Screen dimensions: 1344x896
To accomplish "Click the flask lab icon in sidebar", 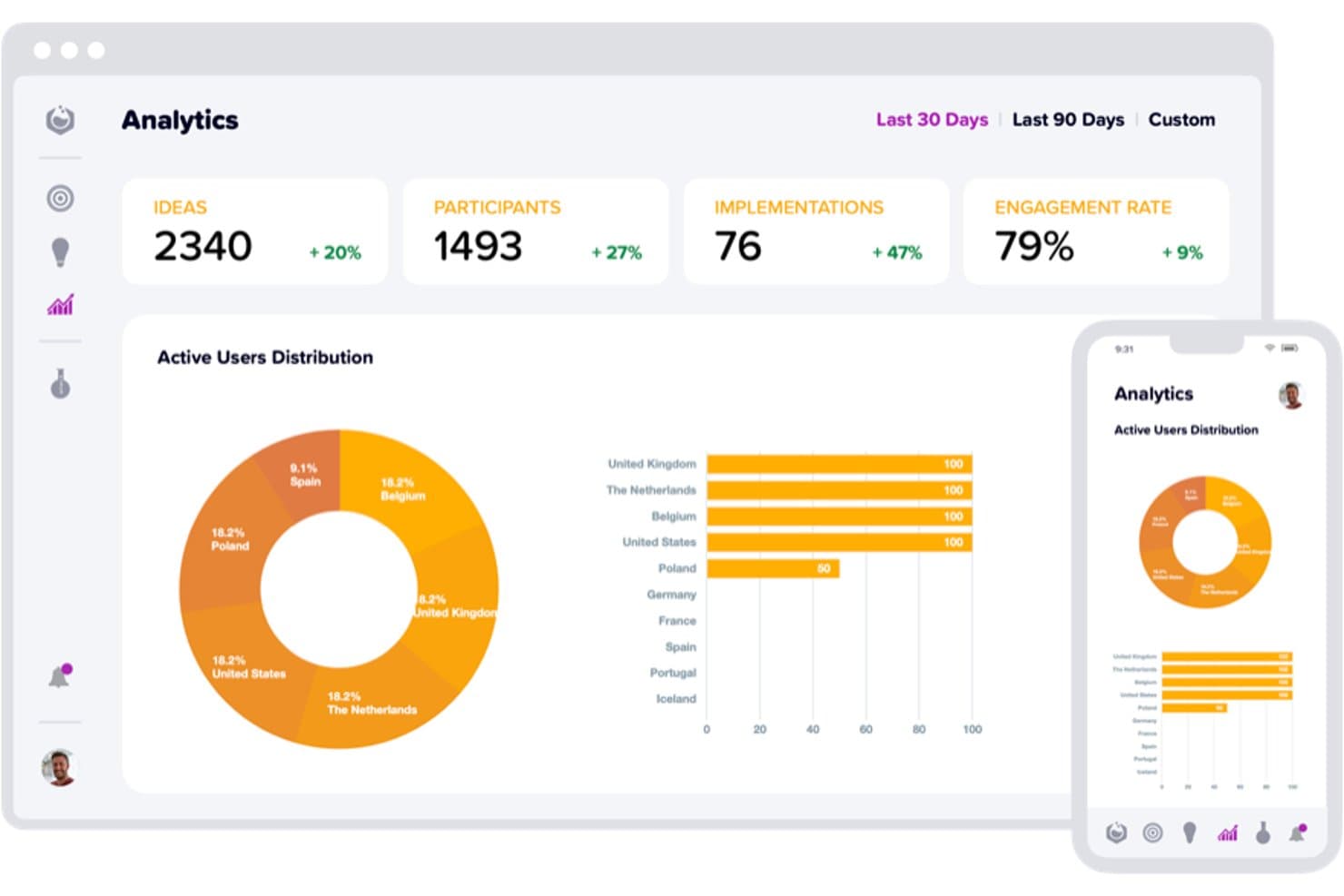I will click(60, 384).
